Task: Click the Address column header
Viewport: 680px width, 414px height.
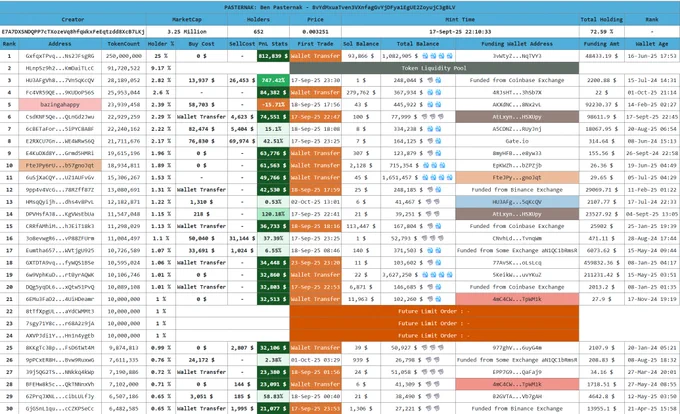Action: coord(60,44)
